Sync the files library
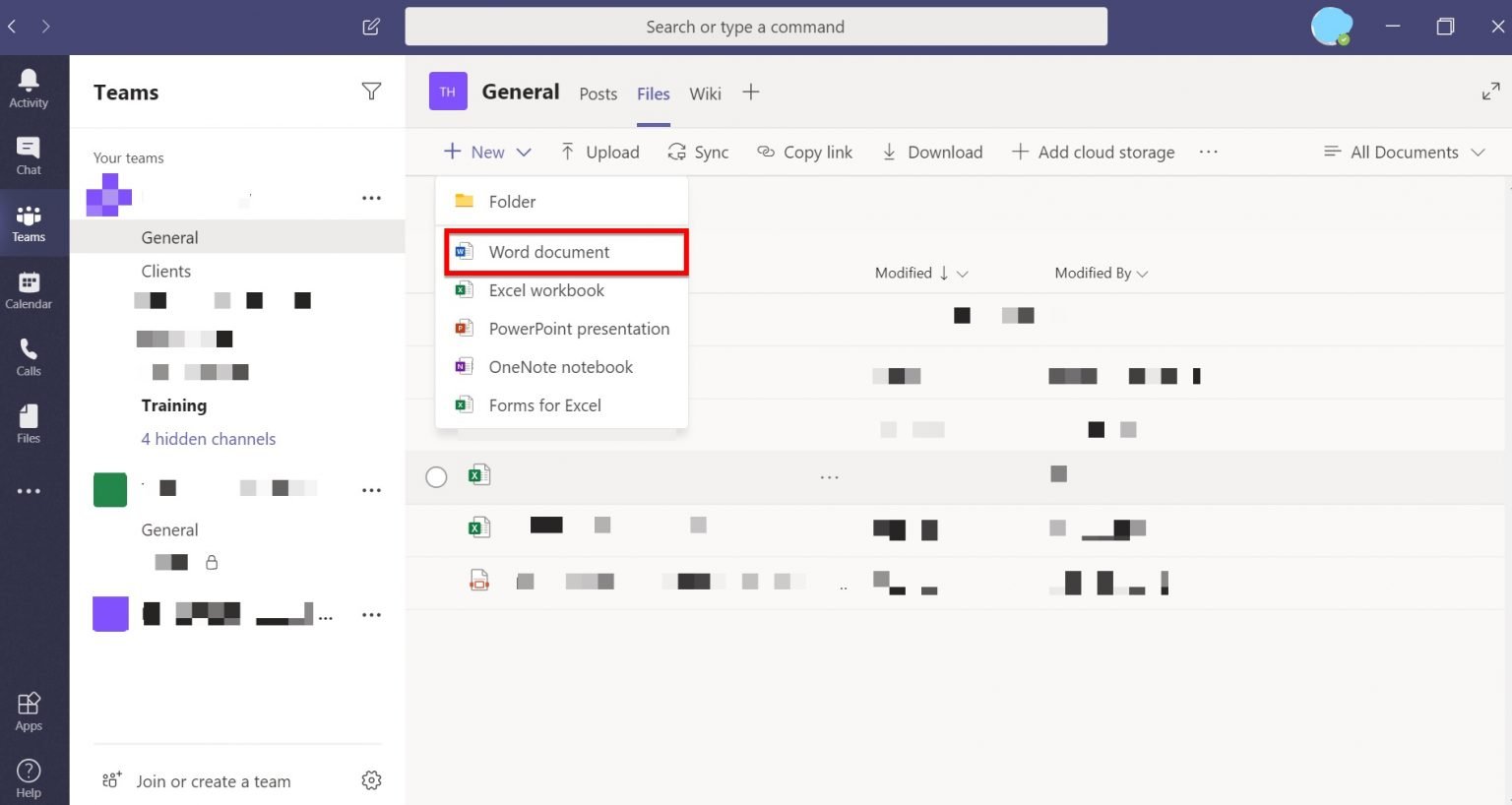The height and width of the screenshot is (805, 1512). click(698, 152)
